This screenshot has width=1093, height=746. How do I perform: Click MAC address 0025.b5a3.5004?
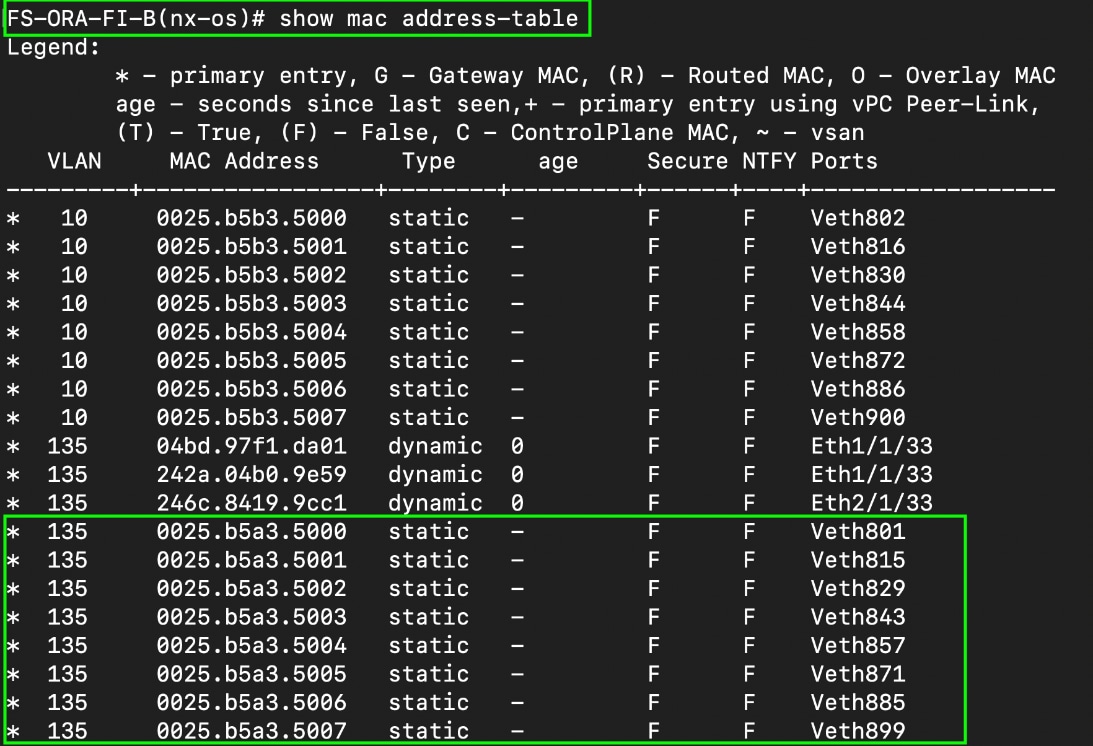pos(251,646)
